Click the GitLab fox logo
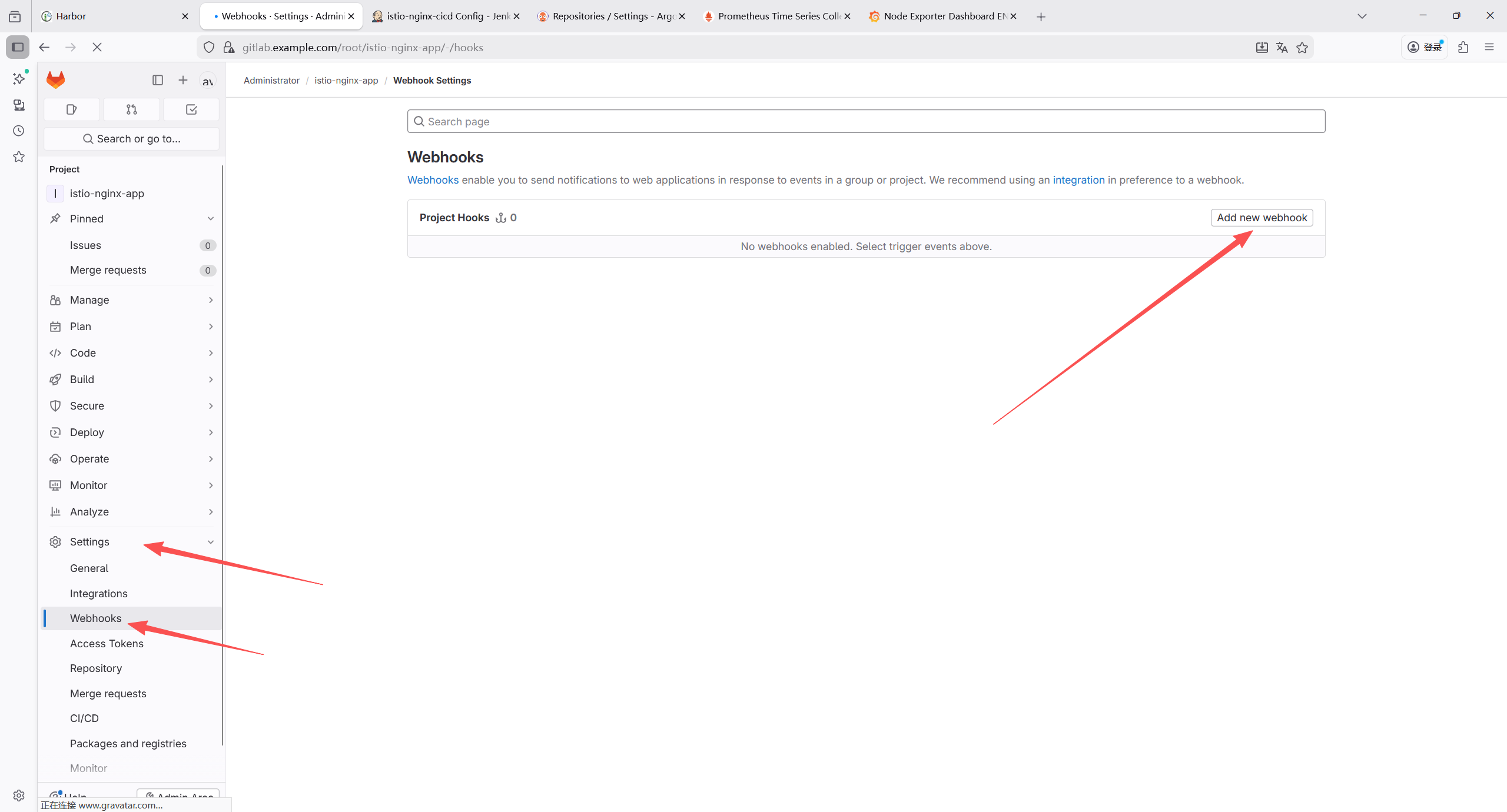This screenshot has height=812, width=1507. coord(56,79)
